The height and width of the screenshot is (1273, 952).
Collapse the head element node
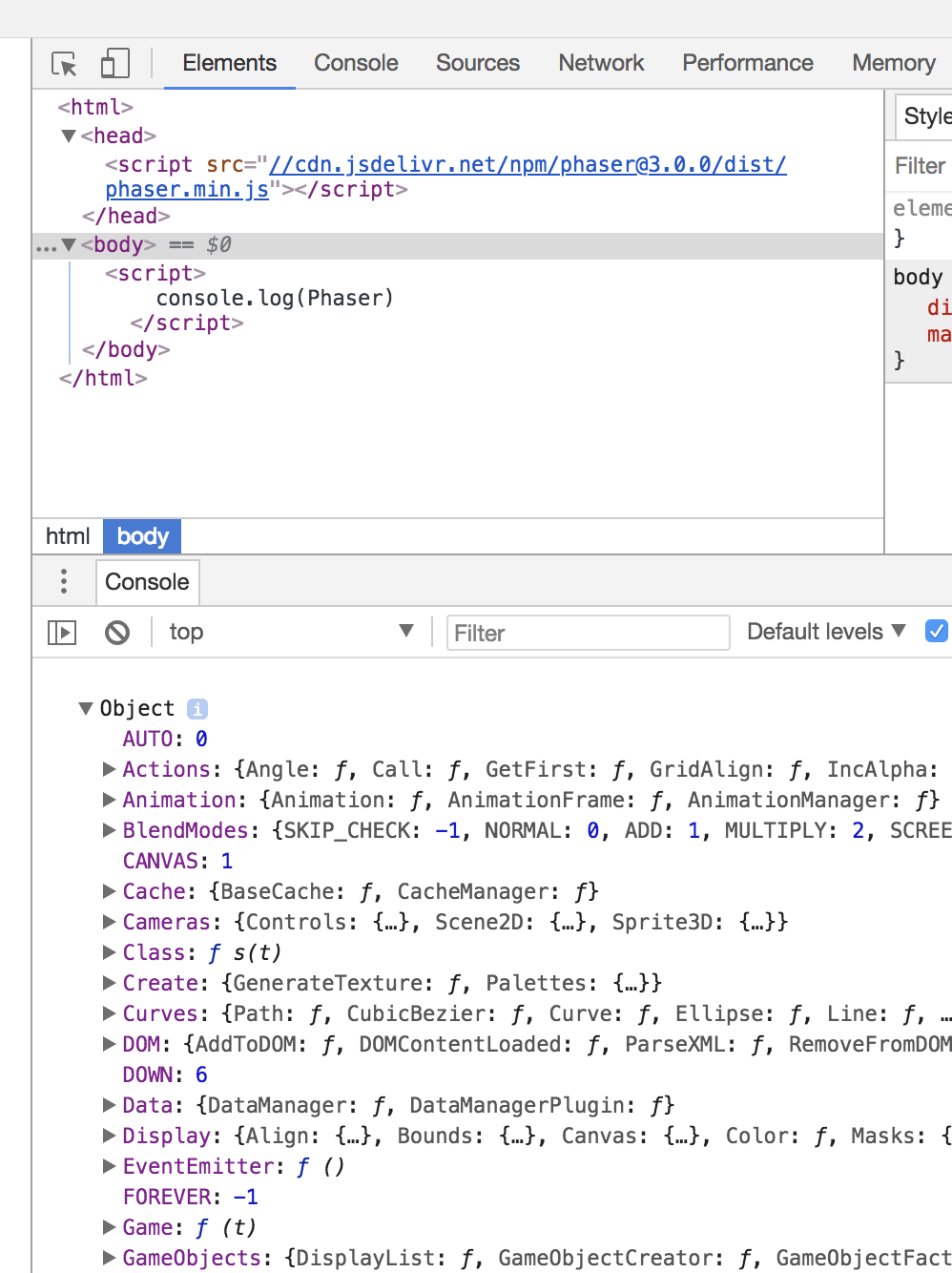[x=69, y=136]
